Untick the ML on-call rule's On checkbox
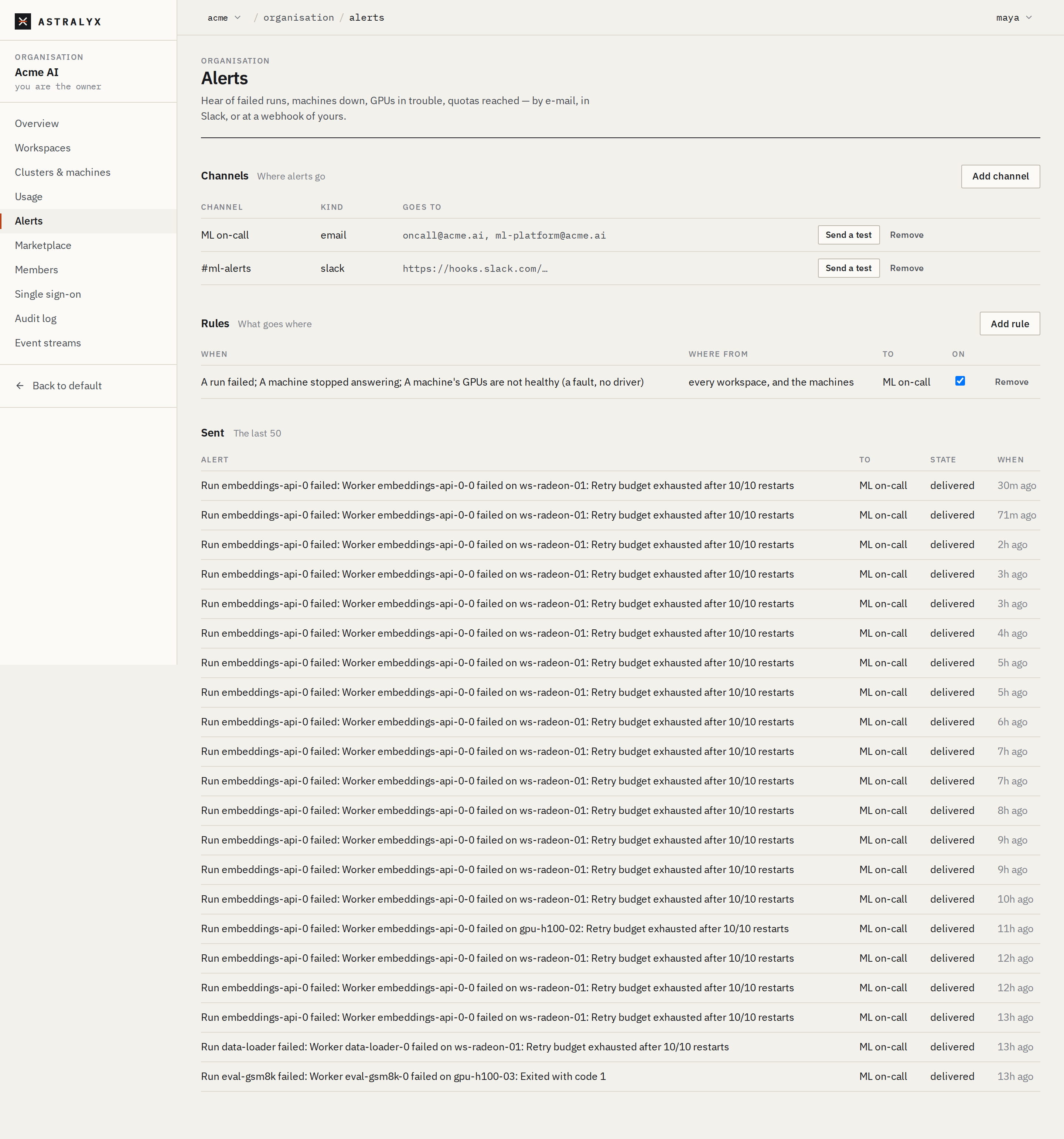This screenshot has height=1139, width=1064. point(960,381)
